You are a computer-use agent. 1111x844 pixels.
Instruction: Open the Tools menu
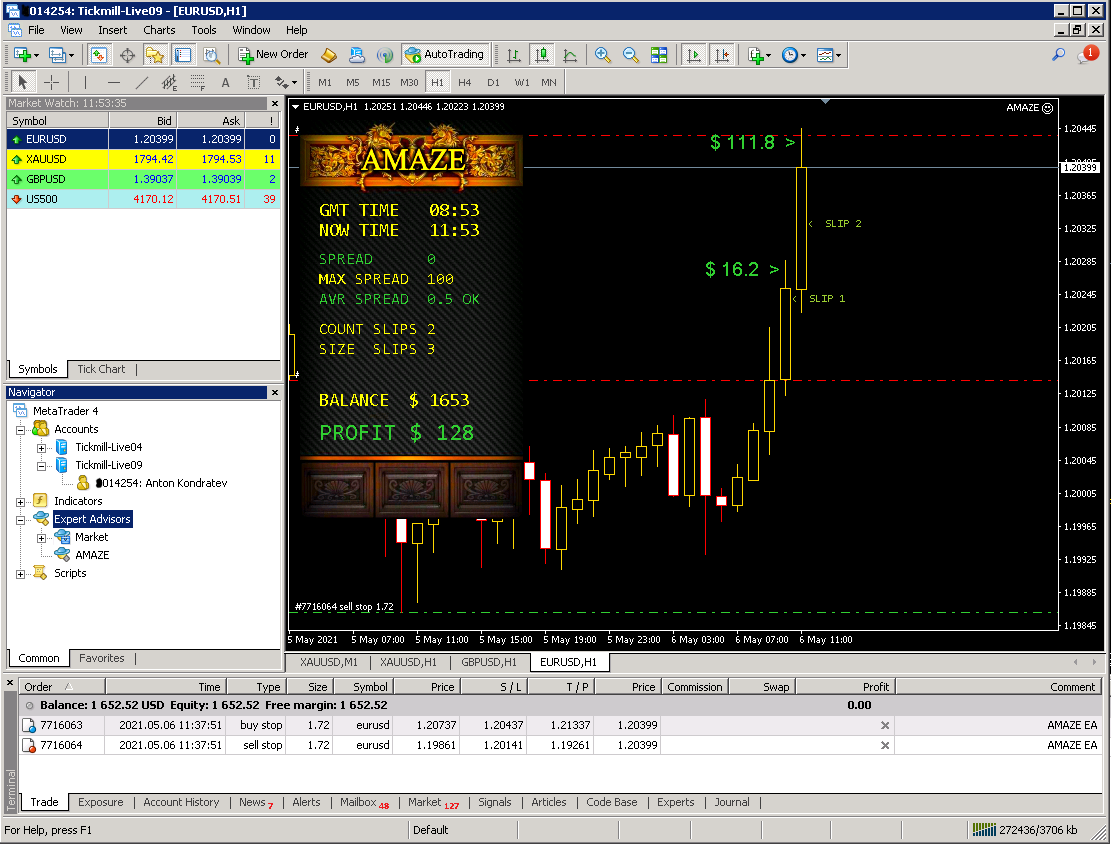click(x=203, y=30)
